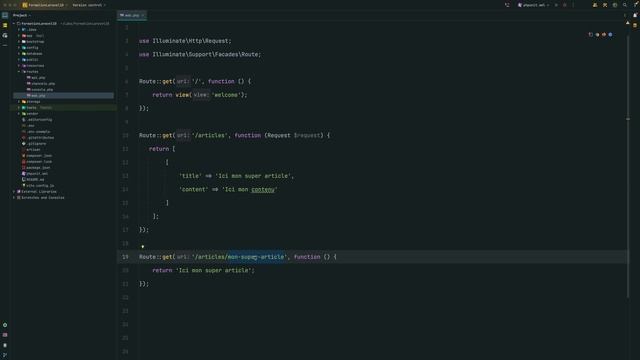Open the Project tool window icon
Screen dimensions: 640x360
point(5,15)
